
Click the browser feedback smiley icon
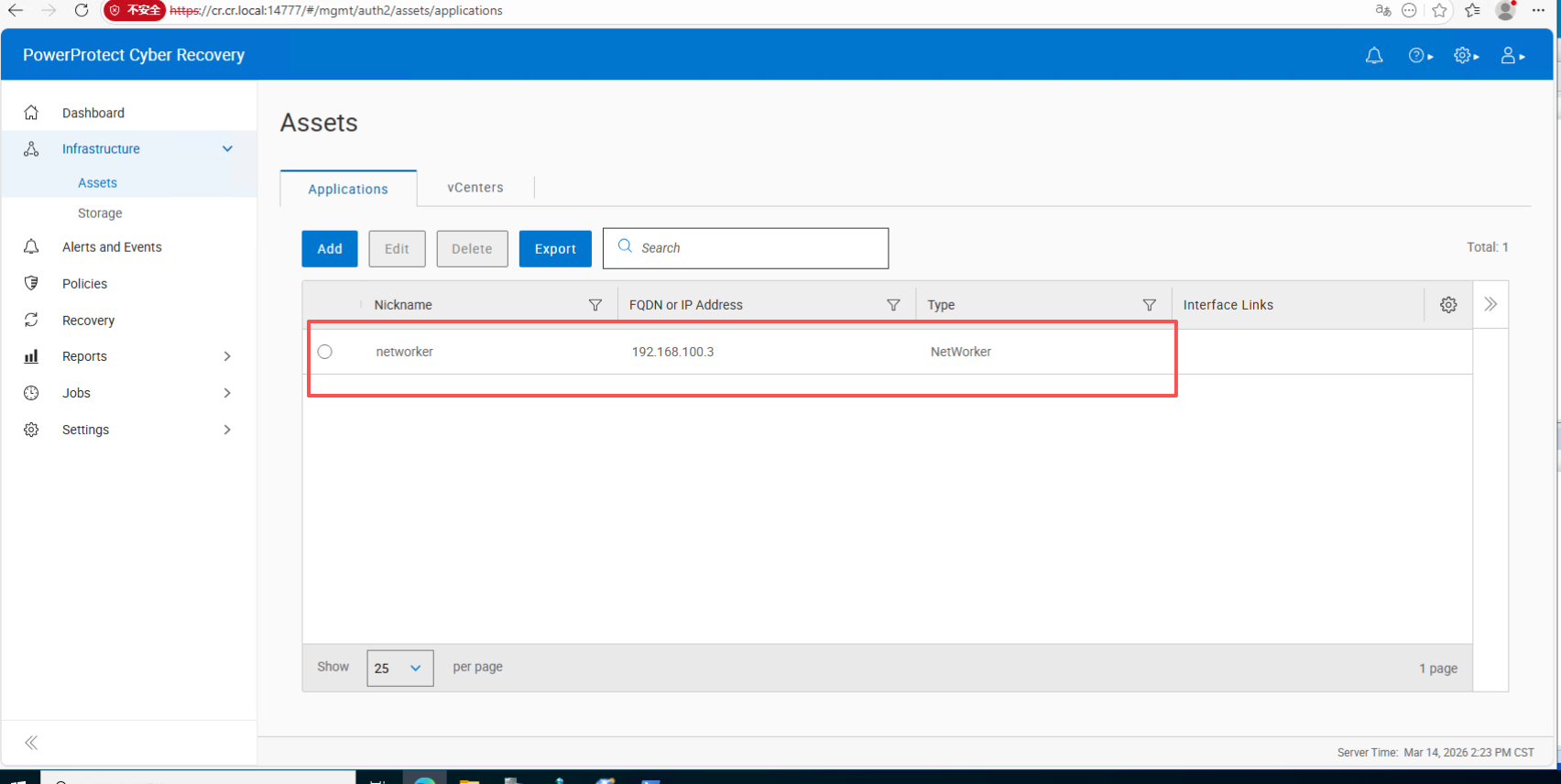click(1409, 10)
